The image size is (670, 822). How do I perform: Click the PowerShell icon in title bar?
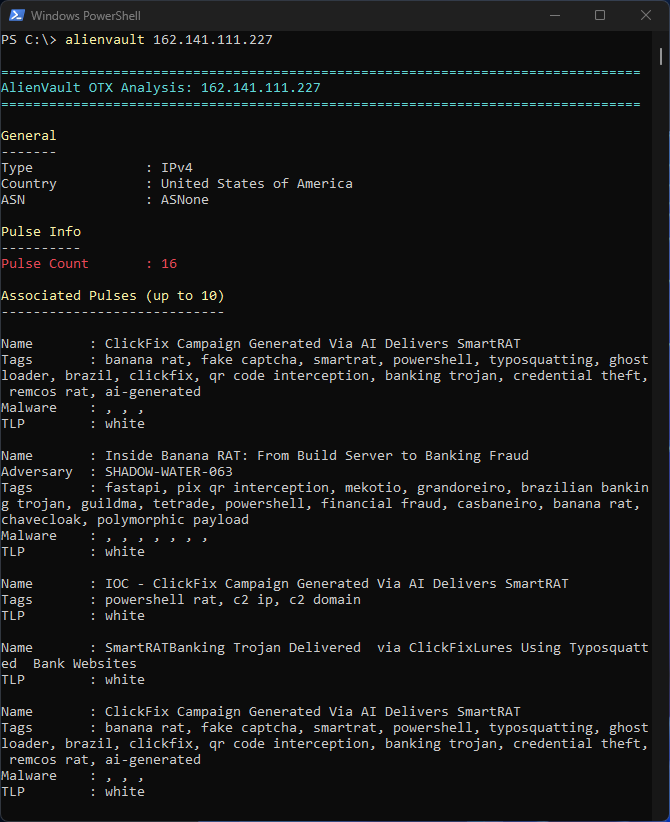(x=16, y=15)
